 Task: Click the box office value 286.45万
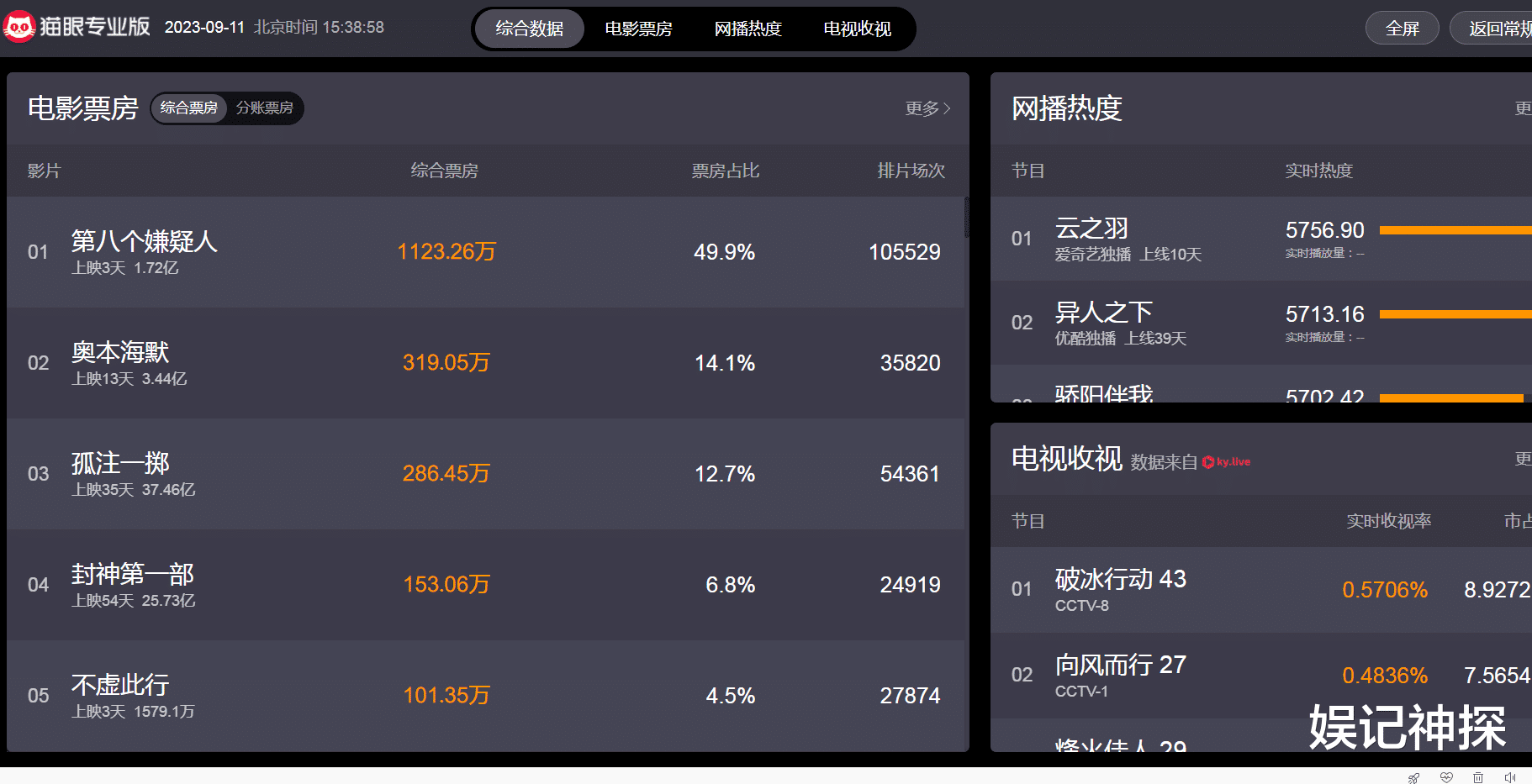(x=446, y=474)
